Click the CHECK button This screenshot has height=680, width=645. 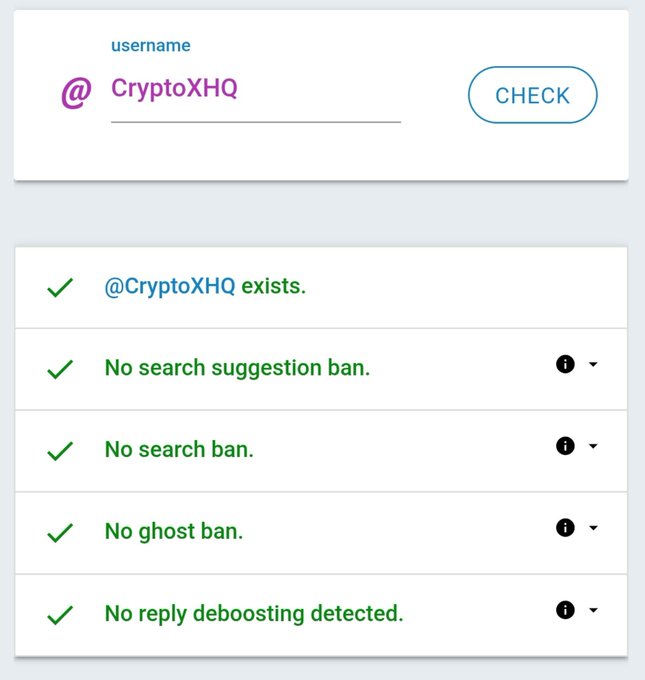[x=533, y=95]
